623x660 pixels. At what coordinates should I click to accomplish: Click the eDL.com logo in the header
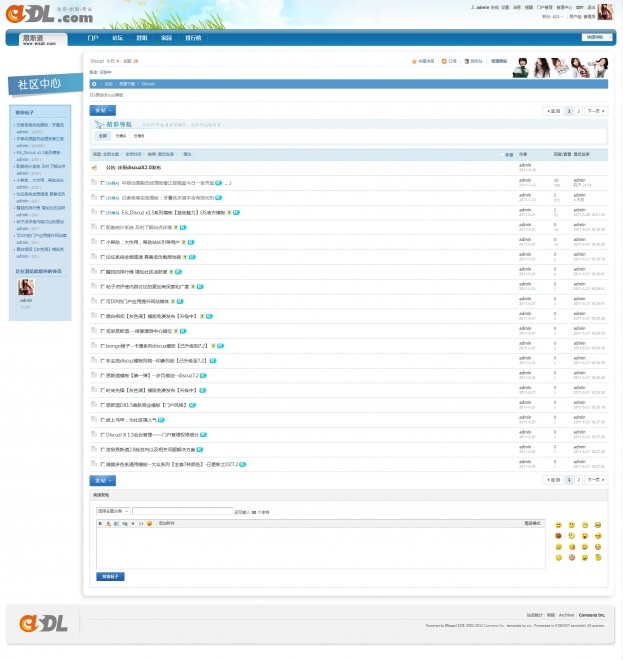[x=49, y=15]
